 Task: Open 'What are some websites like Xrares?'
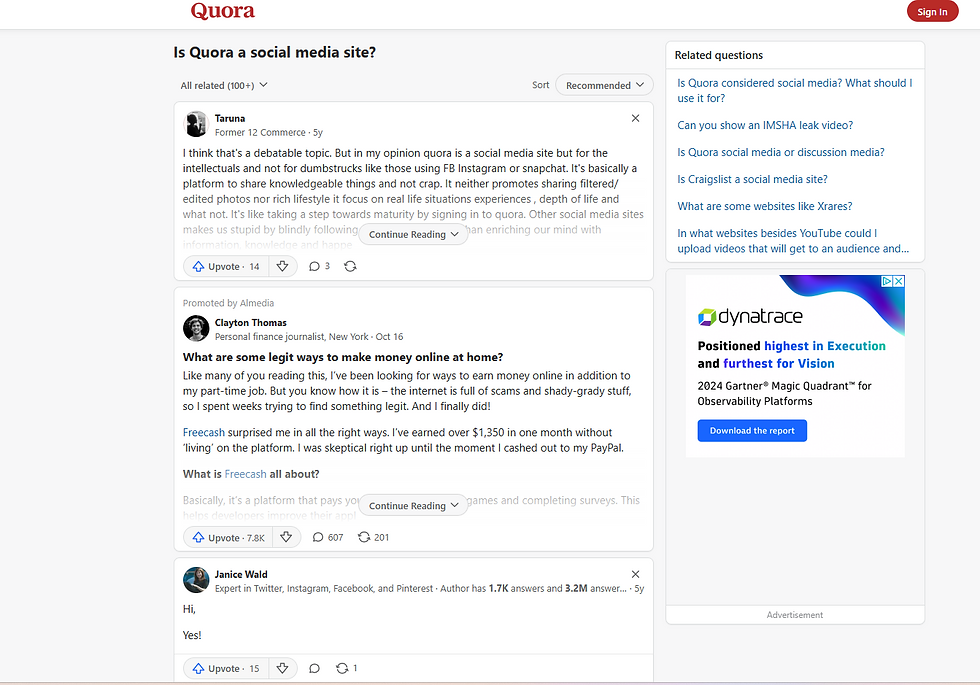pyautogui.click(x=764, y=206)
